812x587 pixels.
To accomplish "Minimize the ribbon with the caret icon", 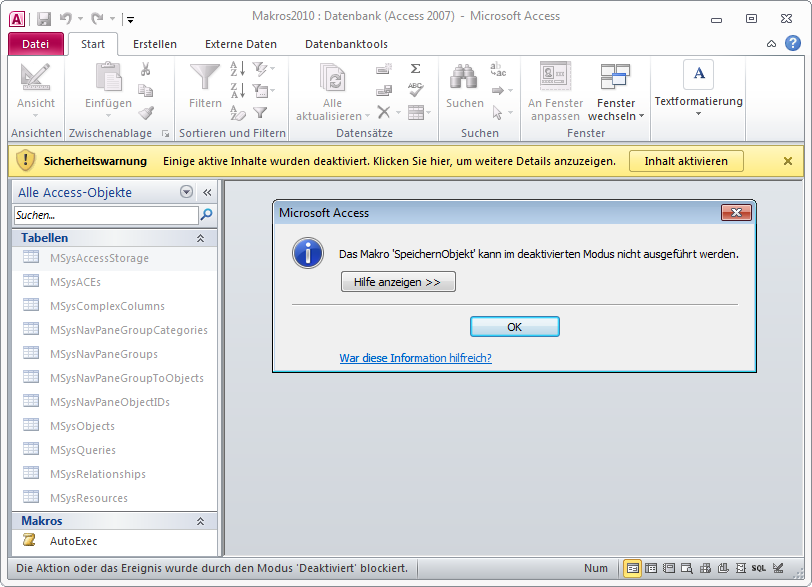I will [x=771, y=44].
